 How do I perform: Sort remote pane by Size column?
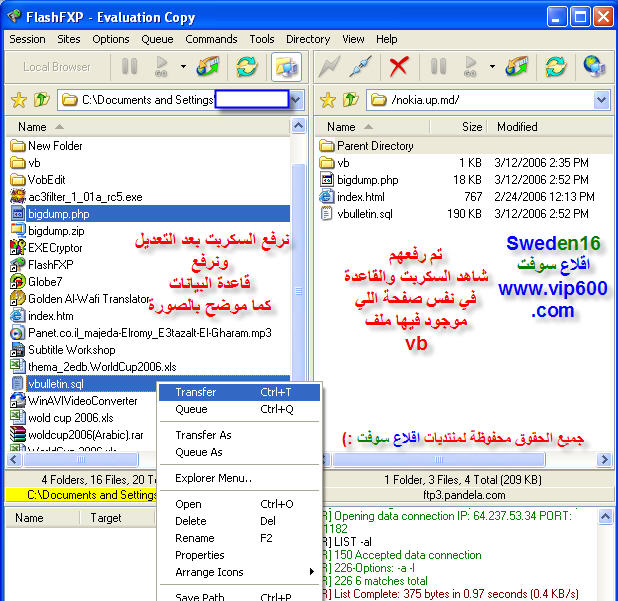pyautogui.click(x=458, y=127)
